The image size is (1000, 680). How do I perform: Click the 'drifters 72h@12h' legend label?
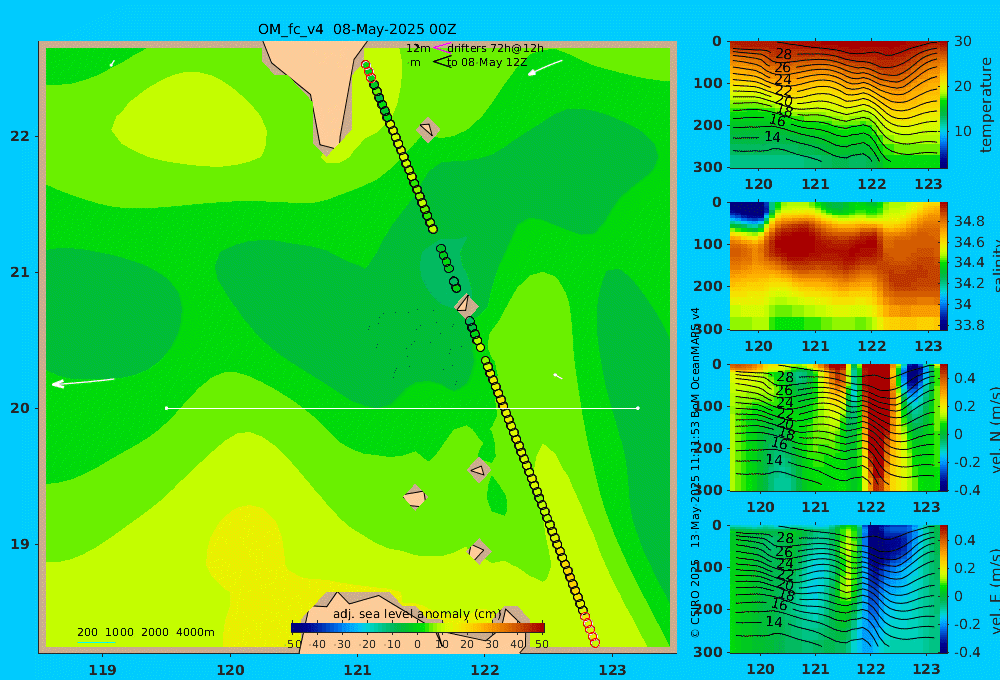click(x=495, y=48)
